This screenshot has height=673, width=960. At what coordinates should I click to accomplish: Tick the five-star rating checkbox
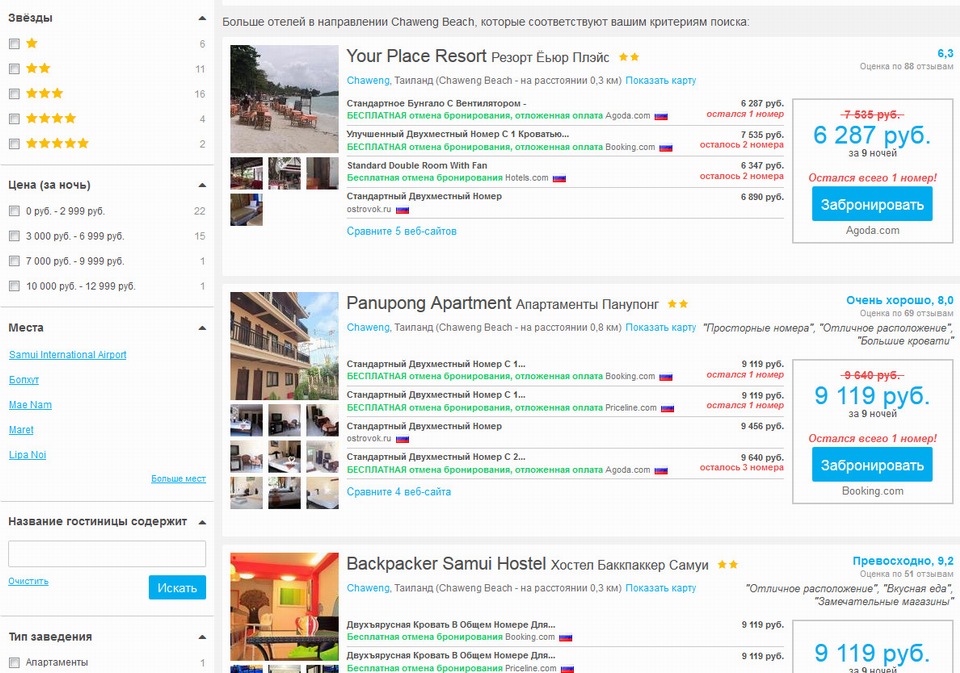pos(14,144)
